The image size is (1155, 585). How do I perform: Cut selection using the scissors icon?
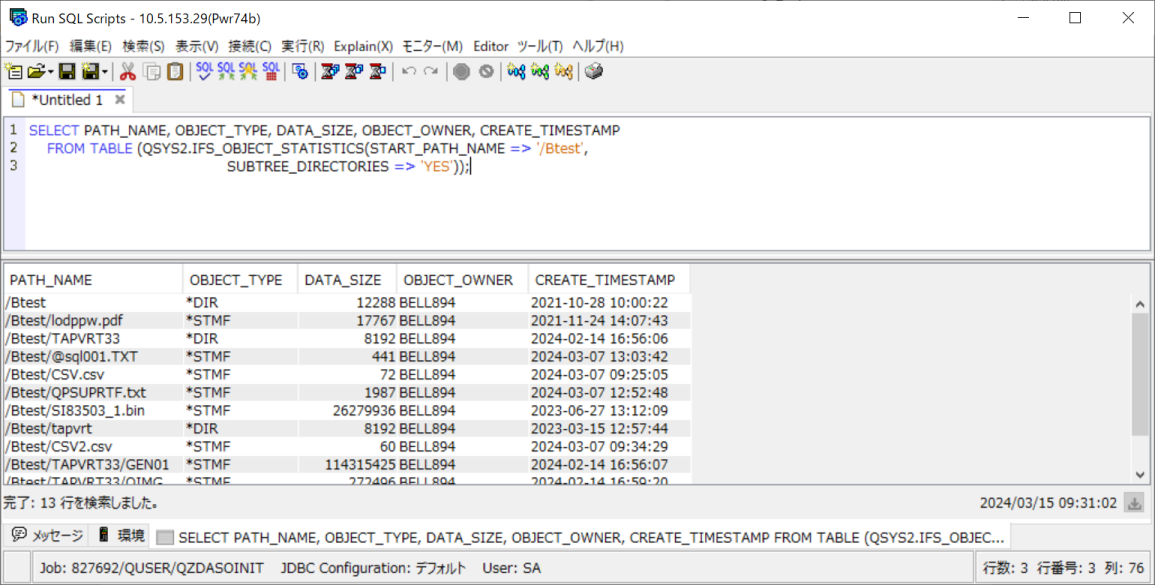pos(128,71)
